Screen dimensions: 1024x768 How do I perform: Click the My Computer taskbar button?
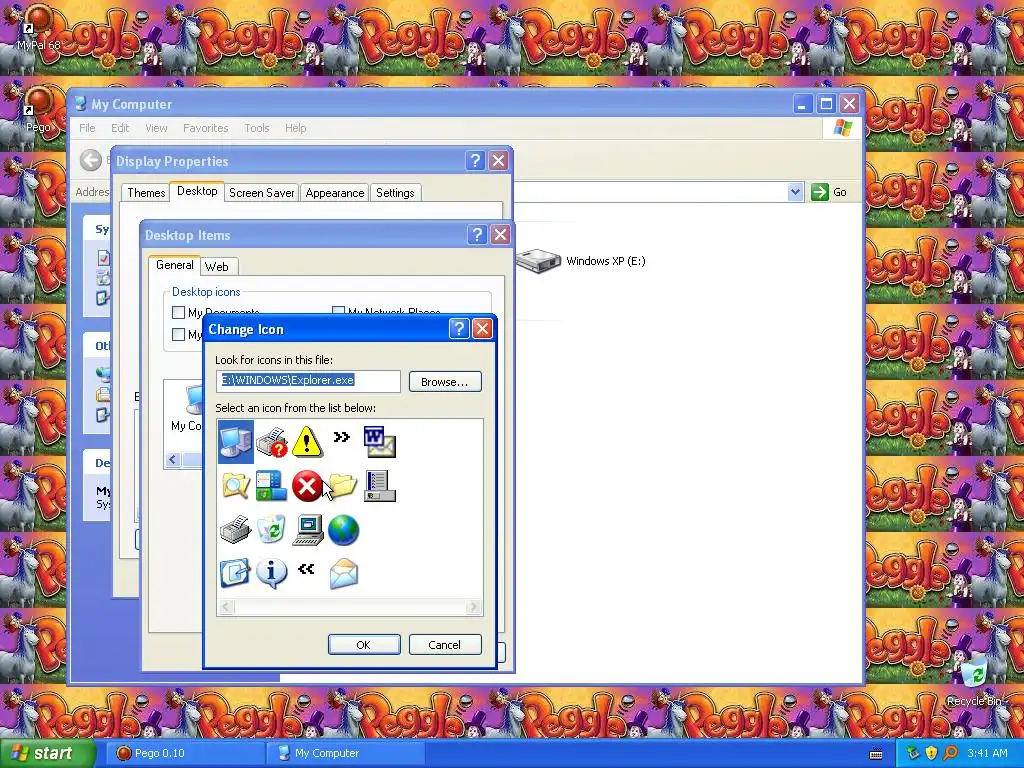point(345,754)
